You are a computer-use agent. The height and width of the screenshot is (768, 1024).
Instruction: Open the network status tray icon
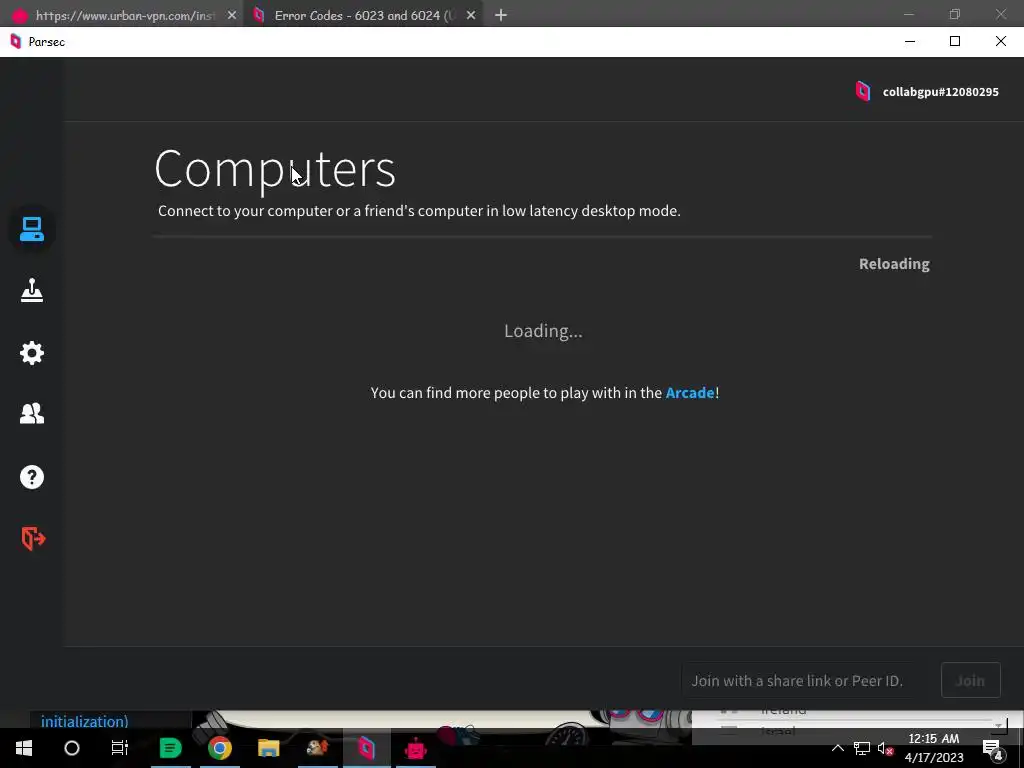point(861,748)
